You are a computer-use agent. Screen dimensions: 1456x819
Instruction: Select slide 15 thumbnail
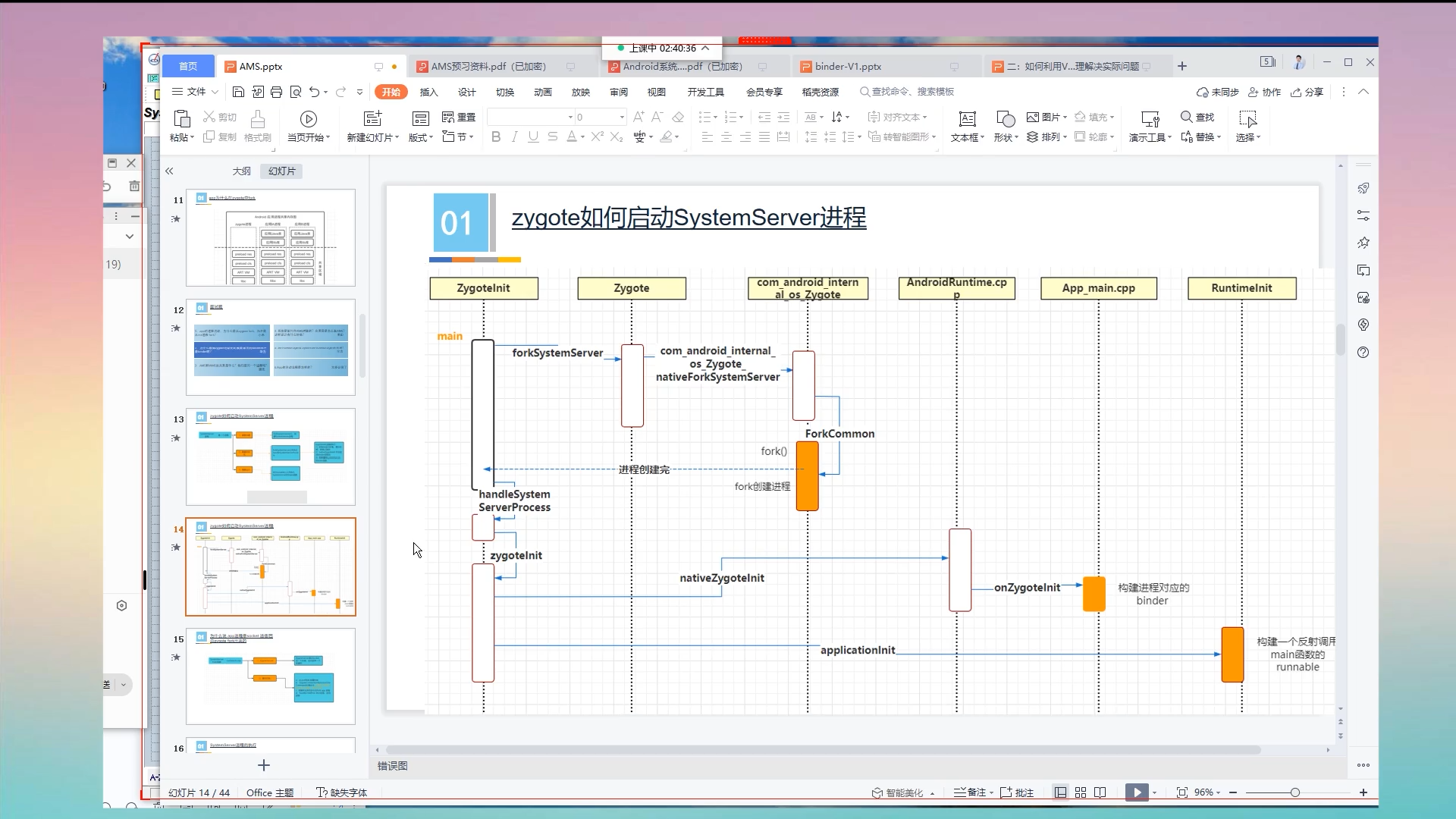(271, 676)
